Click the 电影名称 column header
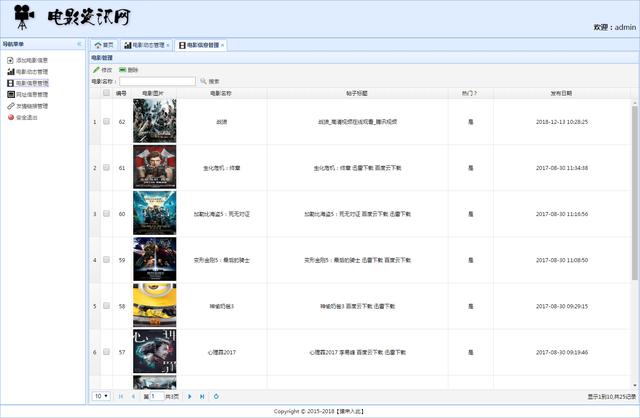This screenshot has width=640, height=418. pos(221,93)
